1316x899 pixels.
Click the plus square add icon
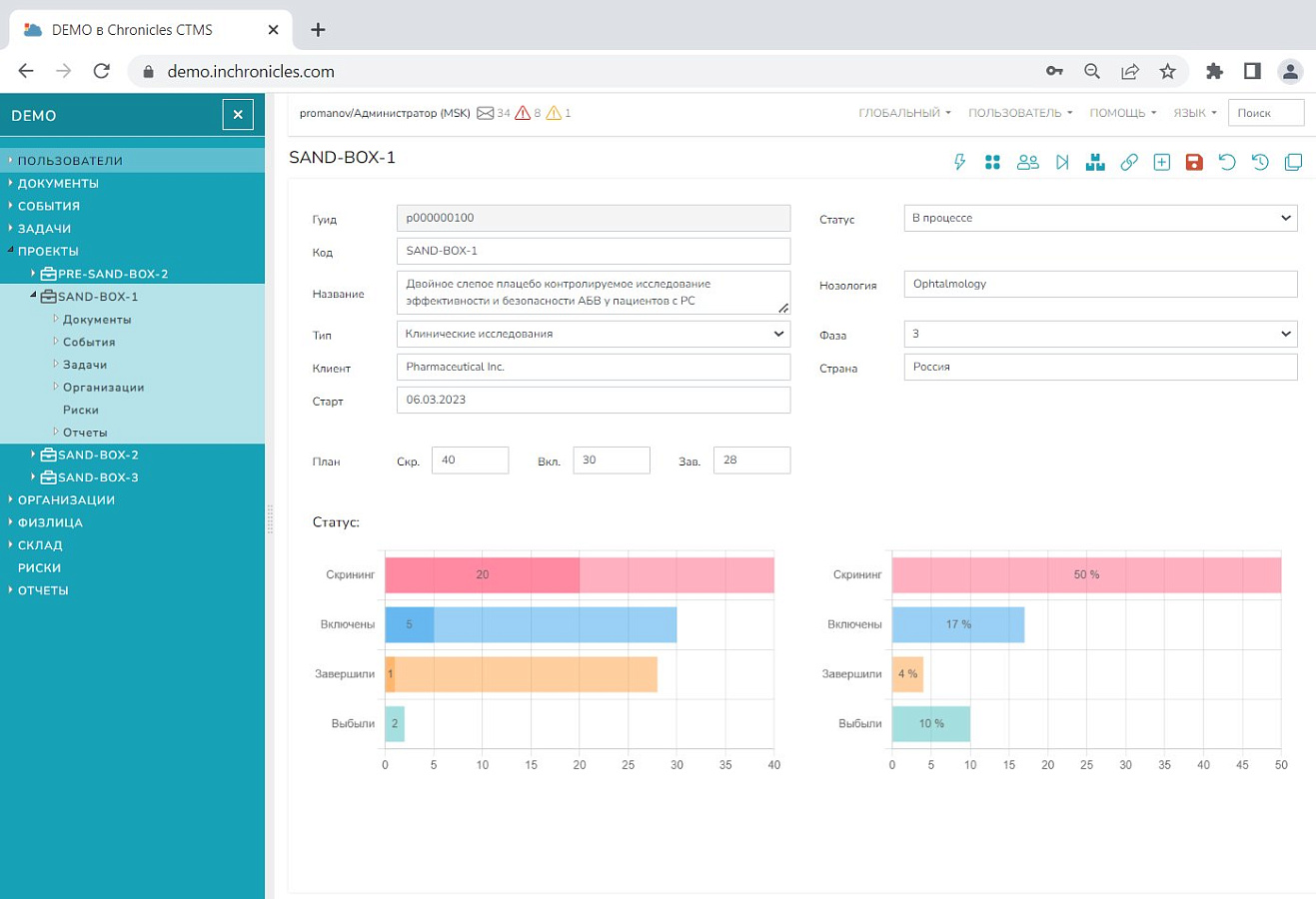coord(1161,162)
